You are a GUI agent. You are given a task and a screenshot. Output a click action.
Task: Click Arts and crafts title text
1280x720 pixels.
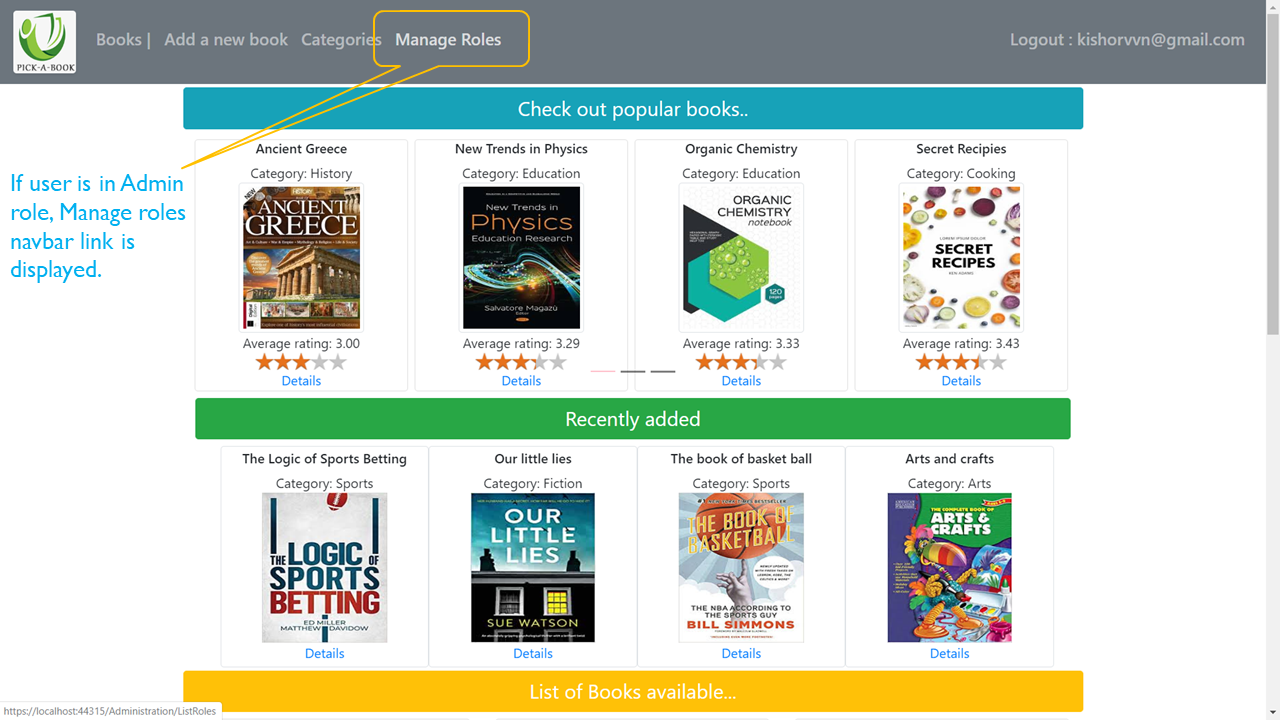pyautogui.click(x=950, y=459)
